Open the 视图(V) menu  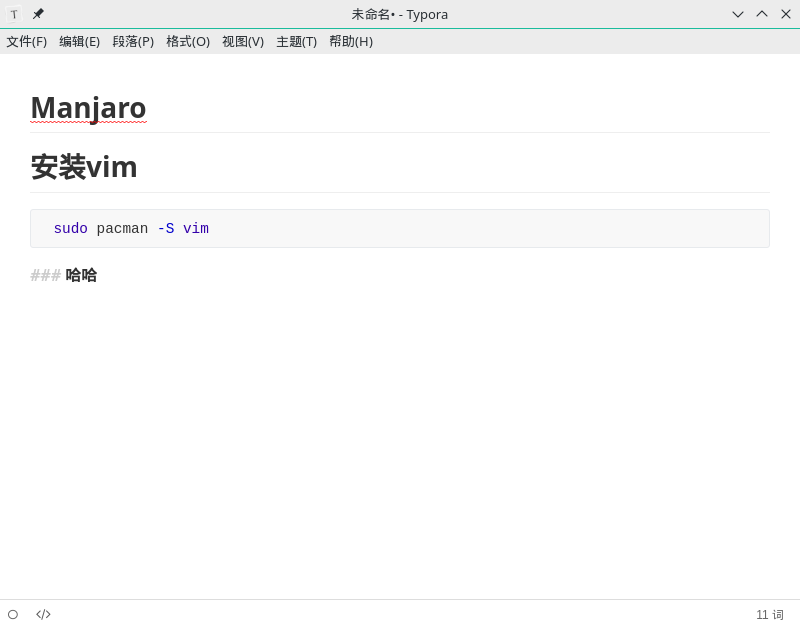click(243, 41)
